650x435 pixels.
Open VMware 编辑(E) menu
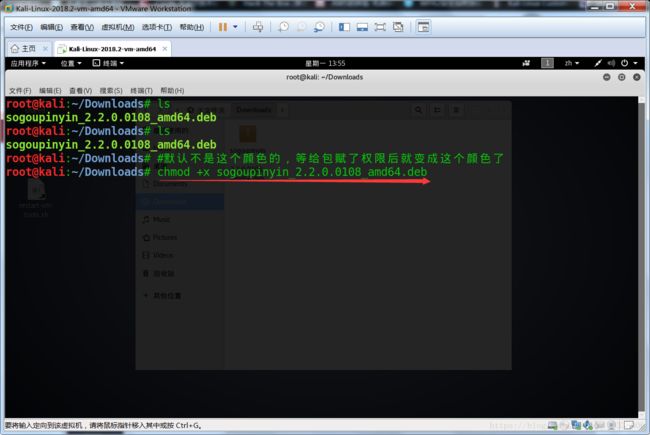tap(51, 27)
